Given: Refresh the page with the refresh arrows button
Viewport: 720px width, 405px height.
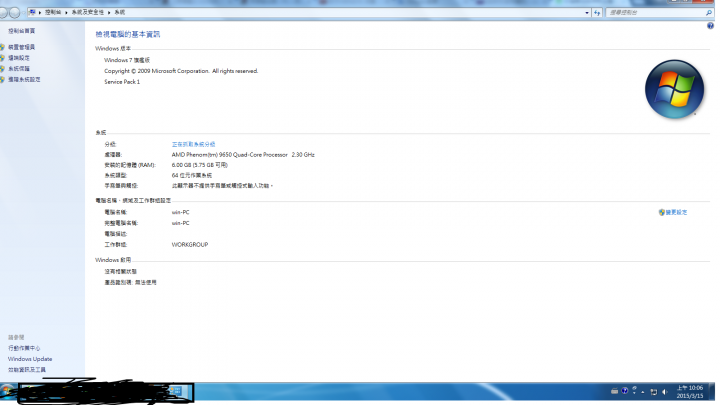Looking at the screenshot, I should [x=597, y=12].
